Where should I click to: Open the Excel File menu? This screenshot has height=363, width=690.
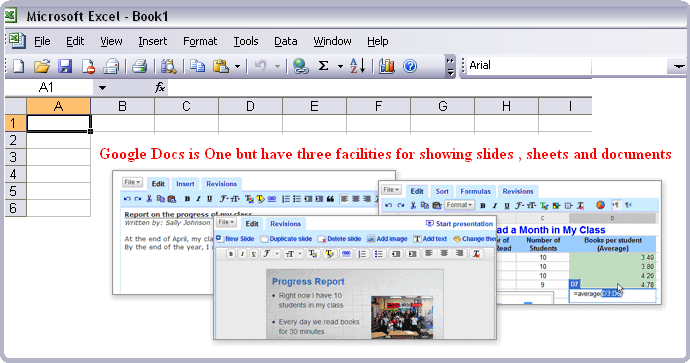[42, 41]
